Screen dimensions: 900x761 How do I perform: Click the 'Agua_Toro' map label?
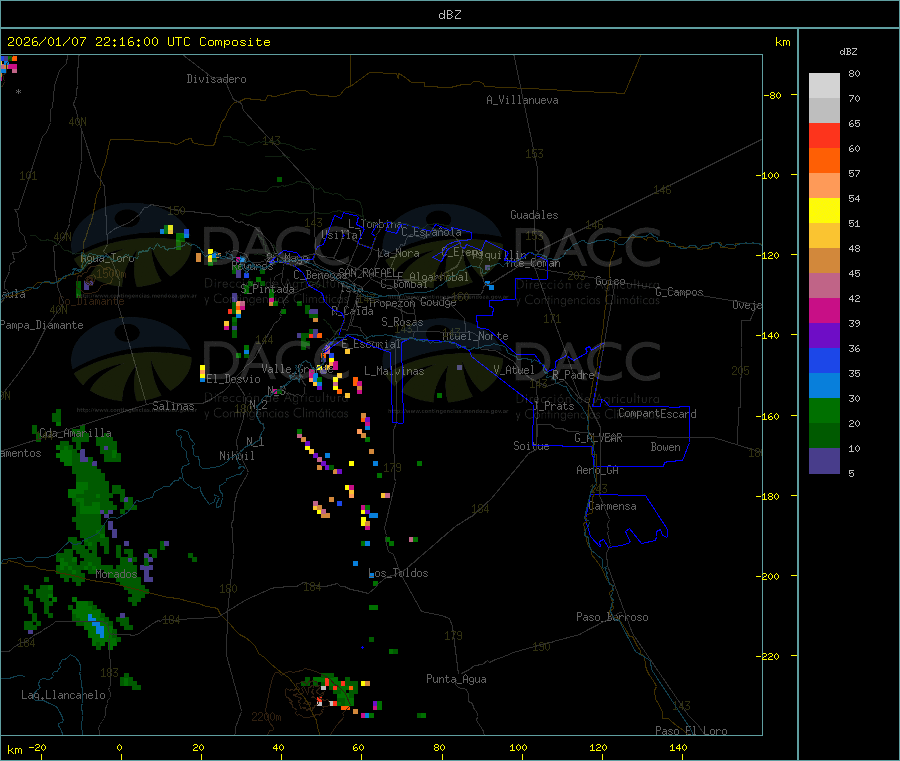[x=107, y=258]
